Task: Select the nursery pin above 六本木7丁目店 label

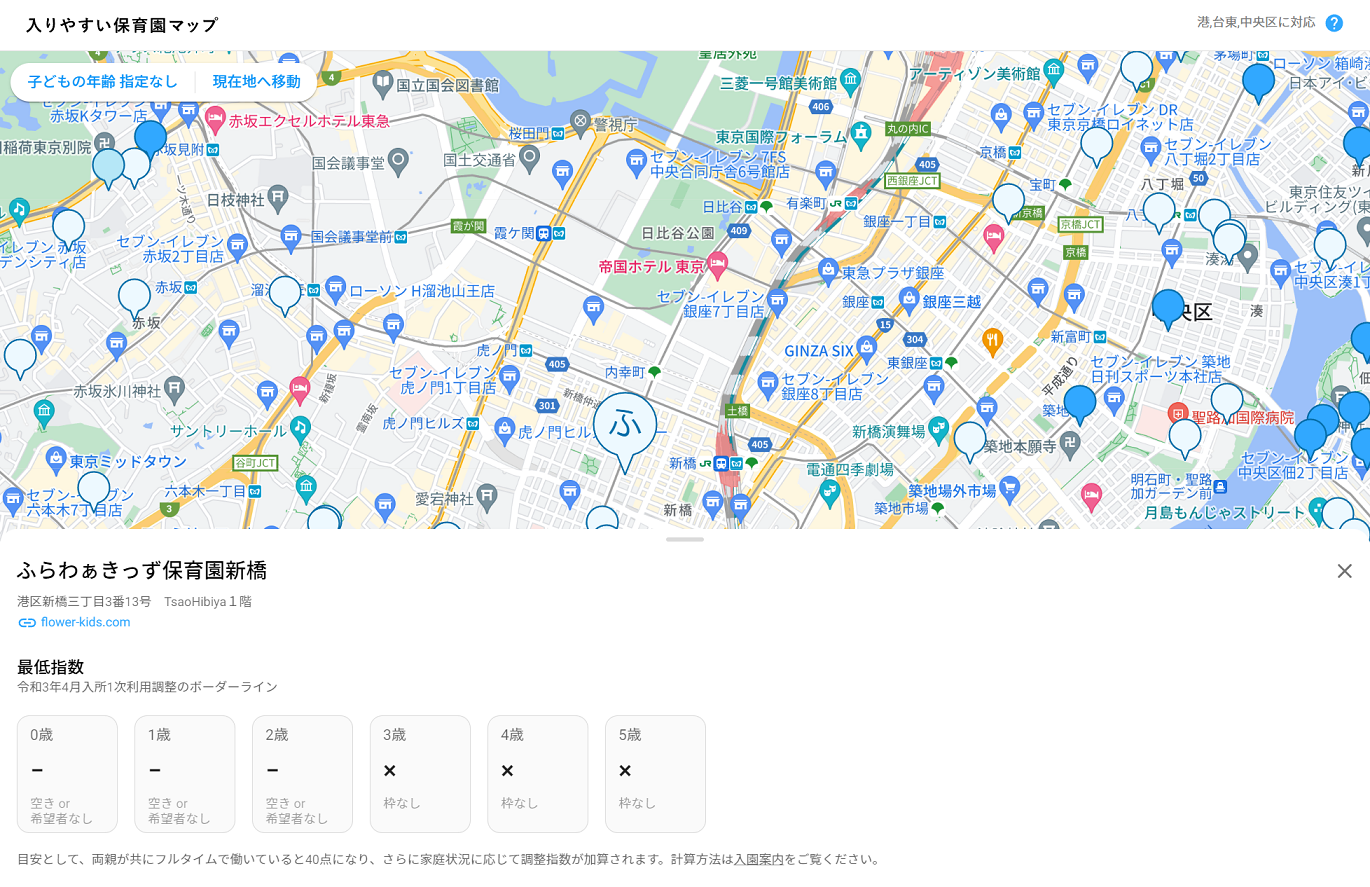Action: tap(94, 491)
